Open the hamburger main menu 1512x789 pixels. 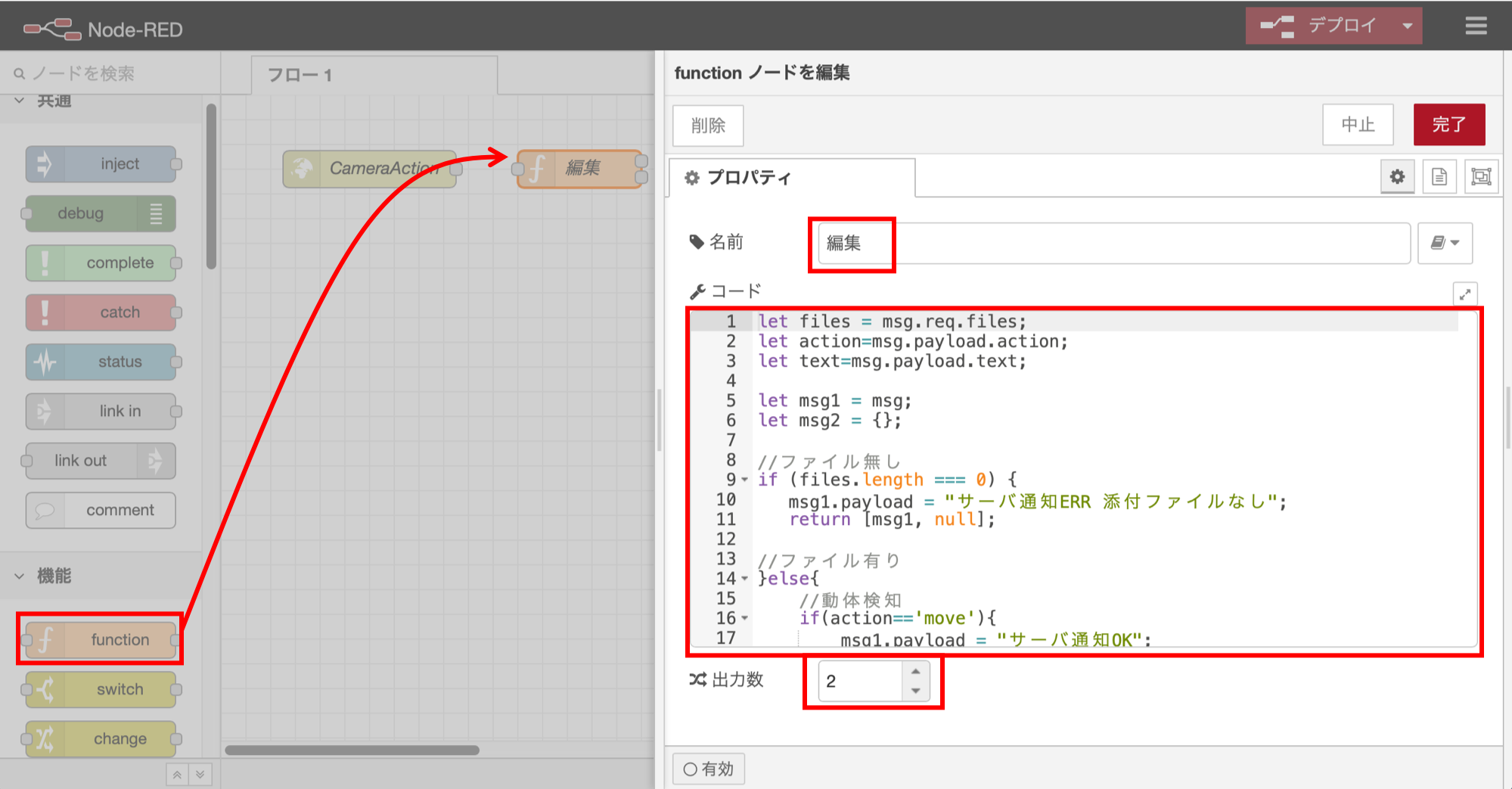[x=1476, y=26]
